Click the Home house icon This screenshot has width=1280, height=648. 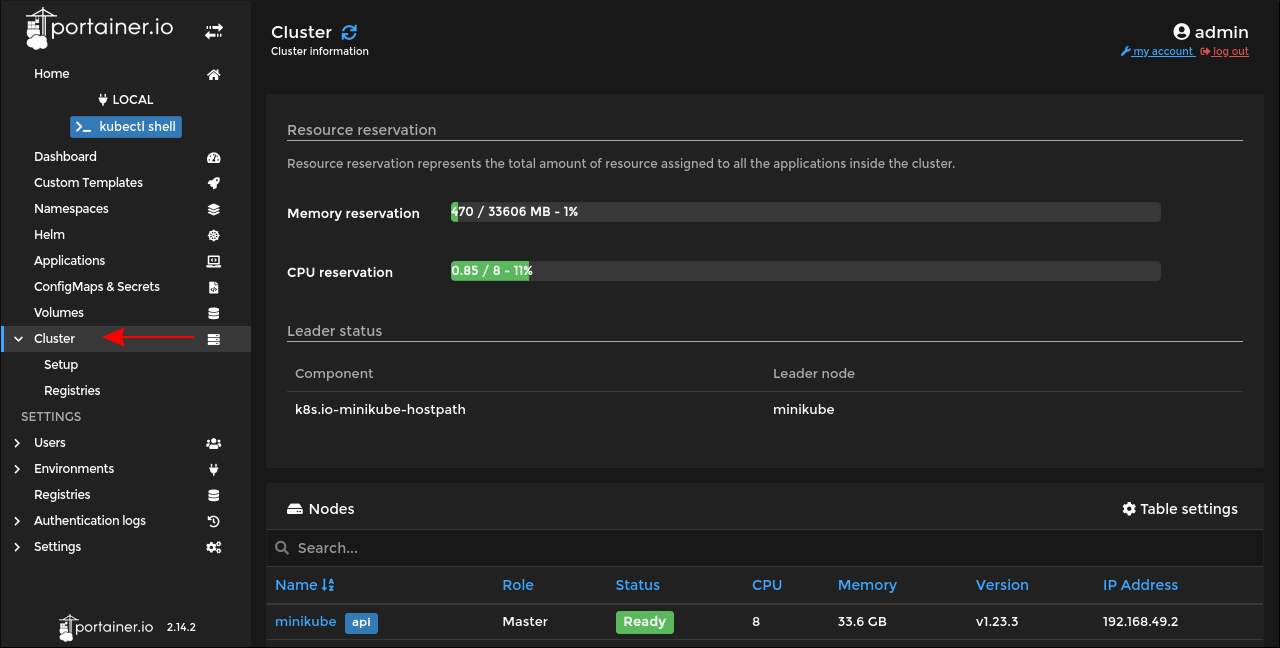(x=213, y=74)
